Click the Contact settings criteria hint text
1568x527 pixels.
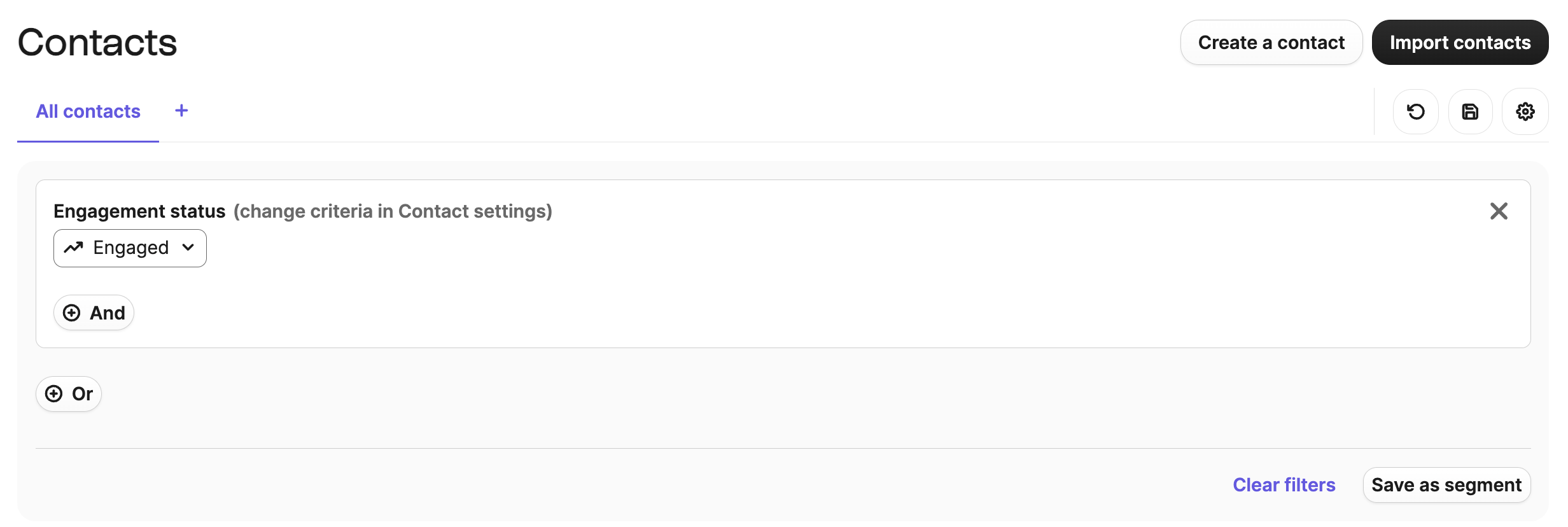393,211
